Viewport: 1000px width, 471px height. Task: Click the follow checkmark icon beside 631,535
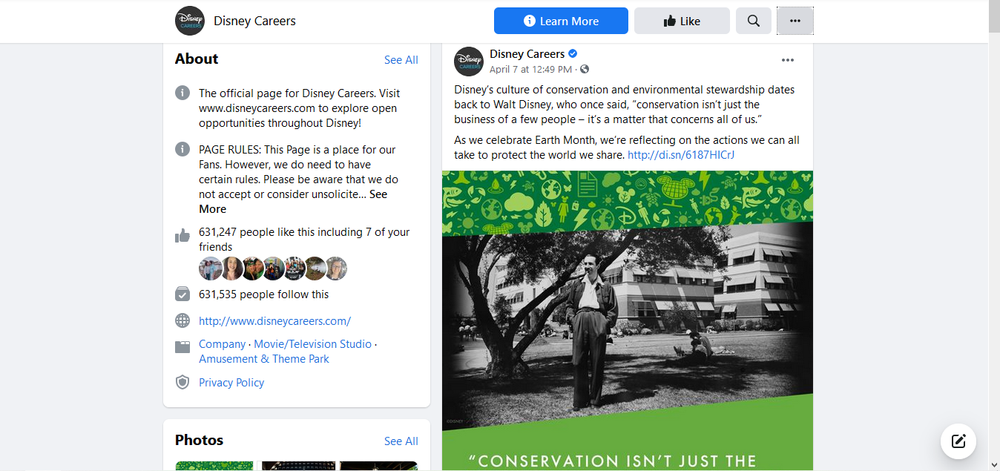coord(182,294)
